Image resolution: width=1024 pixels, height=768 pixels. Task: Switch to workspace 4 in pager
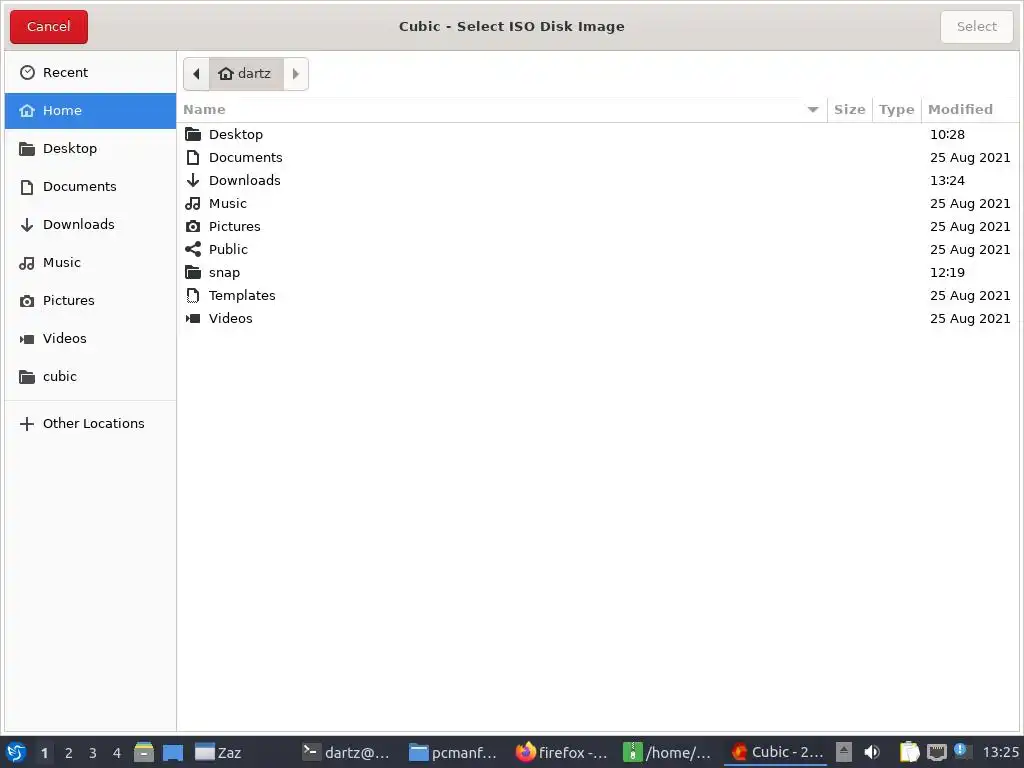(117, 753)
